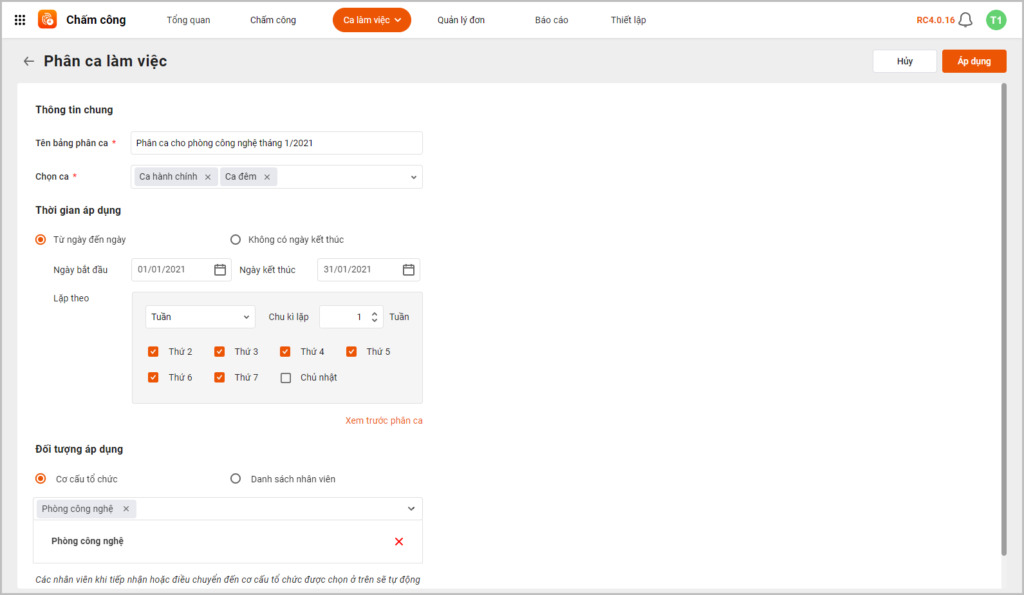The width and height of the screenshot is (1024, 595).
Task: Uncheck the Thứ 2 checkbox
Action: tap(153, 352)
